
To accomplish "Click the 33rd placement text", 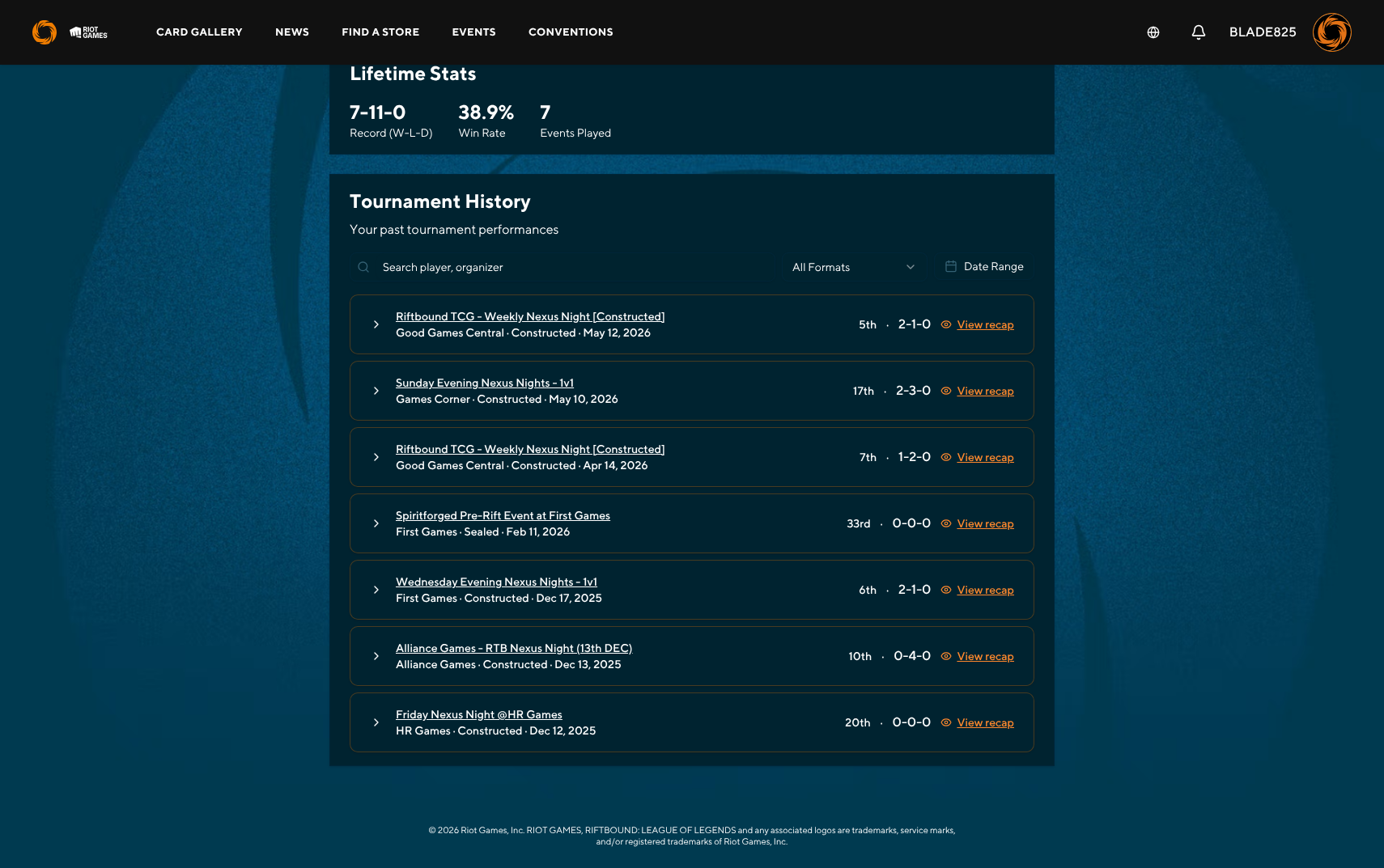I will click(x=859, y=523).
